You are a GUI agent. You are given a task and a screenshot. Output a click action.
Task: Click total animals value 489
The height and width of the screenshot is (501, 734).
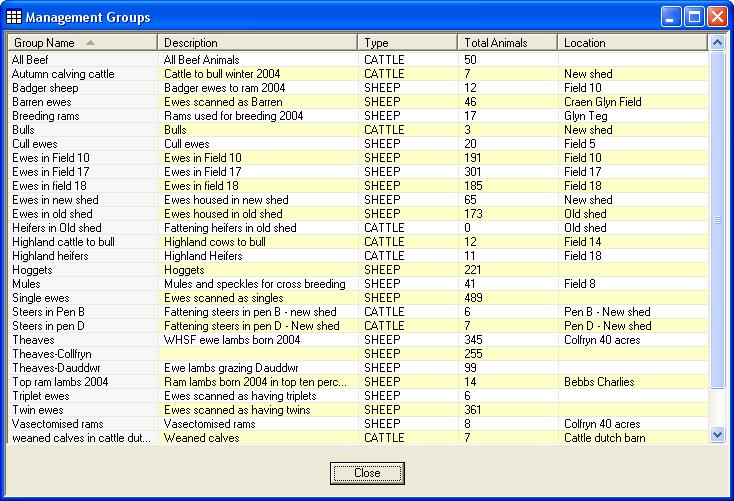point(473,298)
